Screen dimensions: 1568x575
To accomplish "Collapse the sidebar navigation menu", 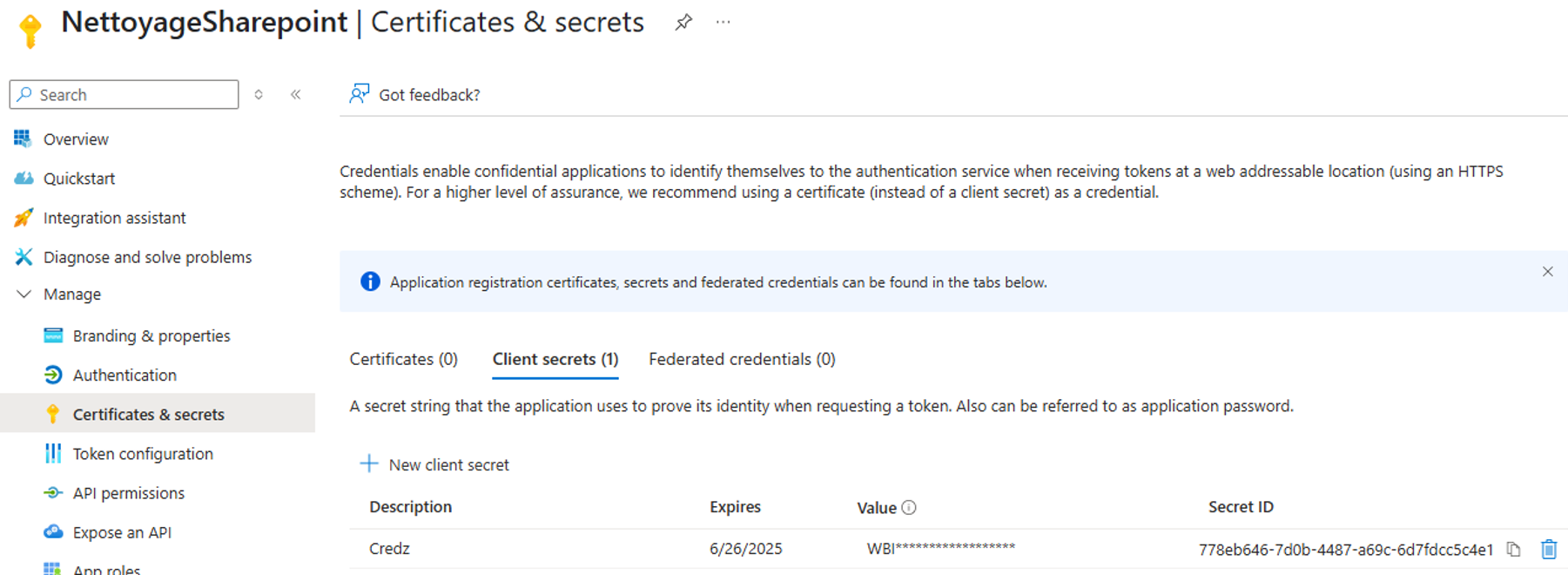I will (x=296, y=95).
